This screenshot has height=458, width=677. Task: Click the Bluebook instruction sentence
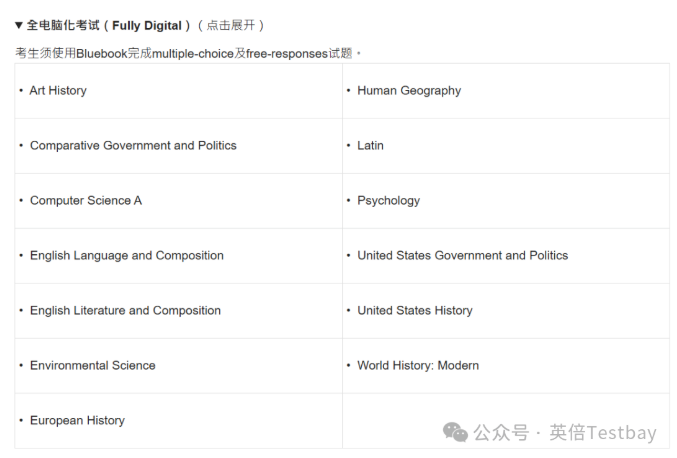[x=187, y=53]
